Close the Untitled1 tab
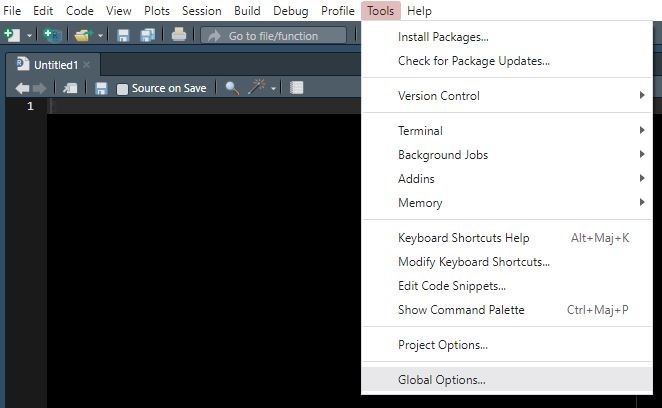Screen dimensions: 662x408 (87, 64)
